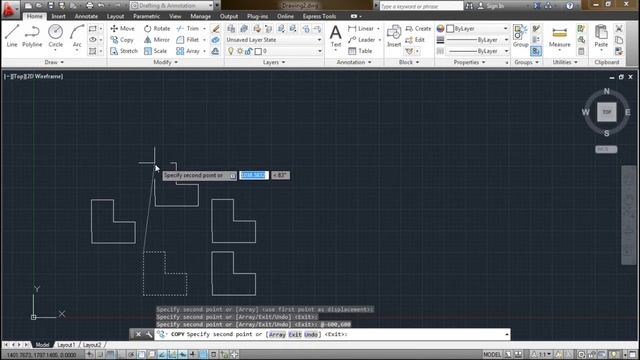Viewport: 640px width, 360px height.
Task: Click the Group tool
Action: click(520, 36)
